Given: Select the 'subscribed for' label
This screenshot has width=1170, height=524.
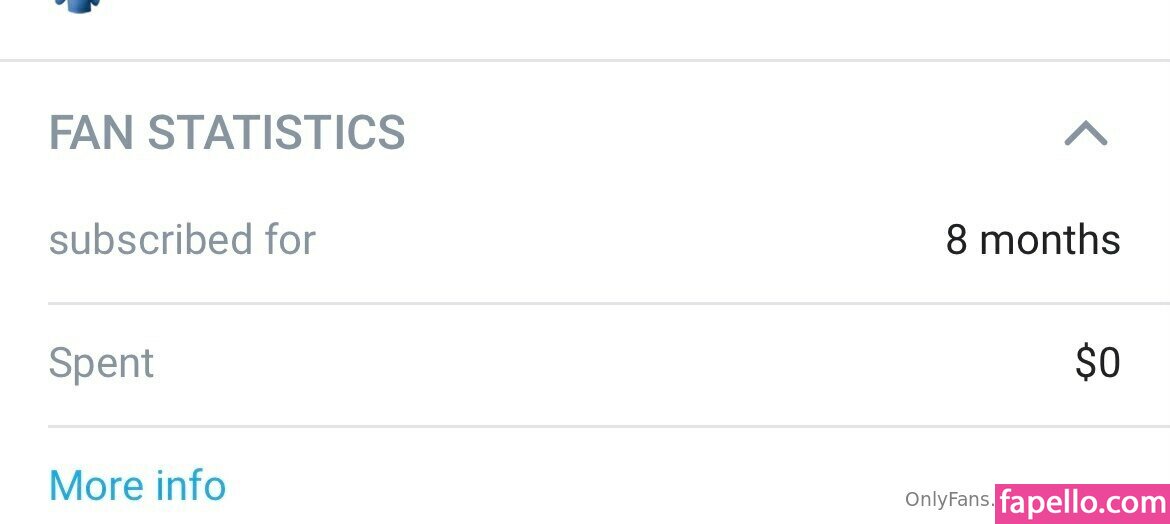Looking at the screenshot, I should [182, 240].
